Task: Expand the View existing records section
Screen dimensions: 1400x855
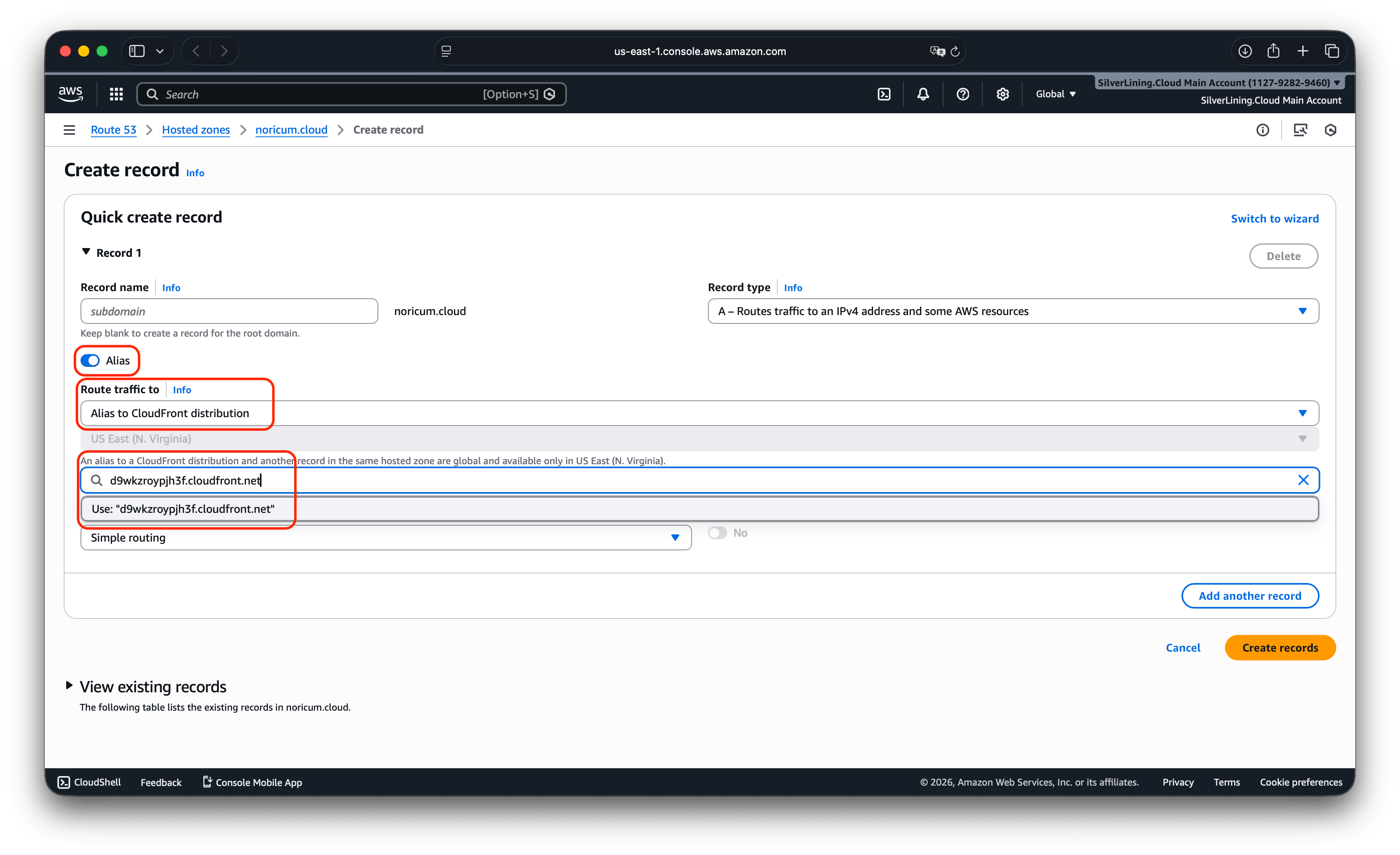Action: click(x=69, y=686)
